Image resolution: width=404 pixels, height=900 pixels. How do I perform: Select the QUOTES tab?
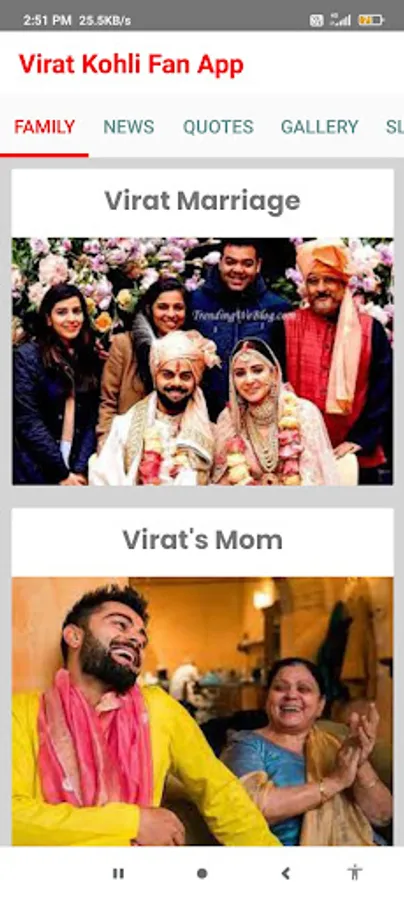tap(218, 127)
